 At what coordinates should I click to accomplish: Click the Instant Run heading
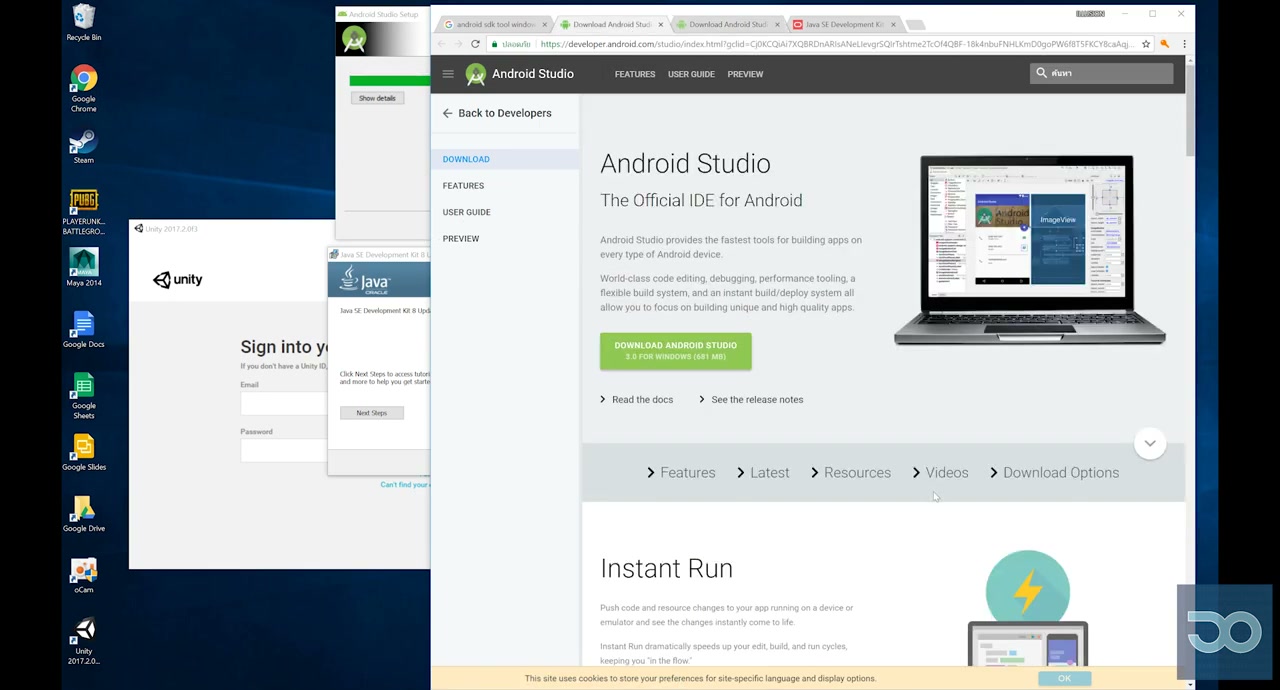[666, 568]
